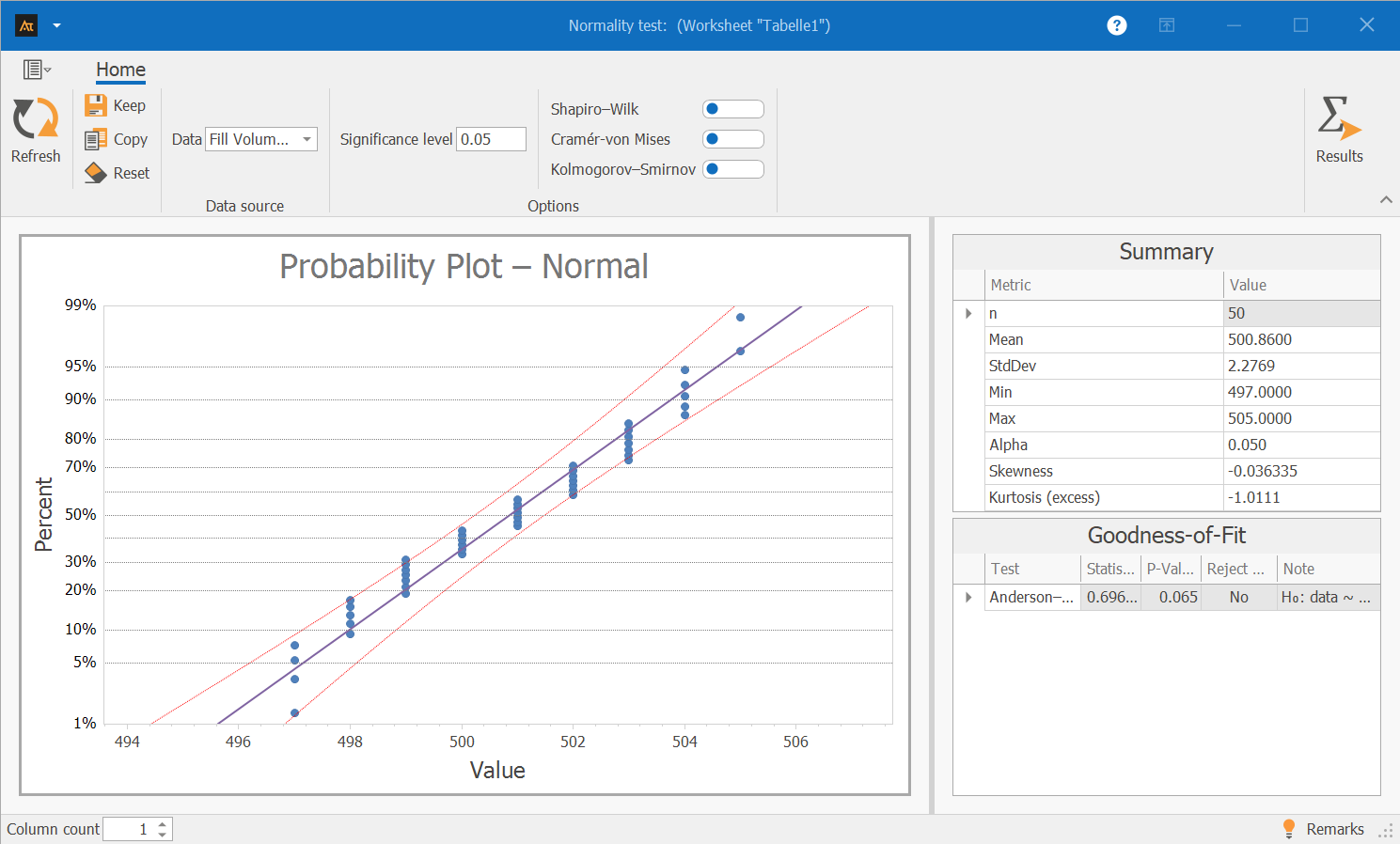Open the page layout menu button
The height and width of the screenshot is (844, 1400).
click(x=37, y=70)
